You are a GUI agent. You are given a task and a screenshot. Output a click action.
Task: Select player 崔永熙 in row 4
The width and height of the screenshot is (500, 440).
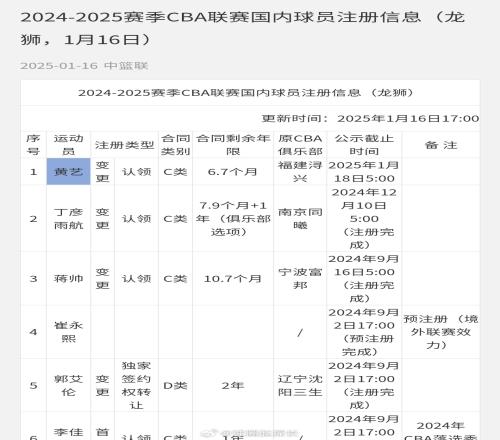tap(68, 332)
